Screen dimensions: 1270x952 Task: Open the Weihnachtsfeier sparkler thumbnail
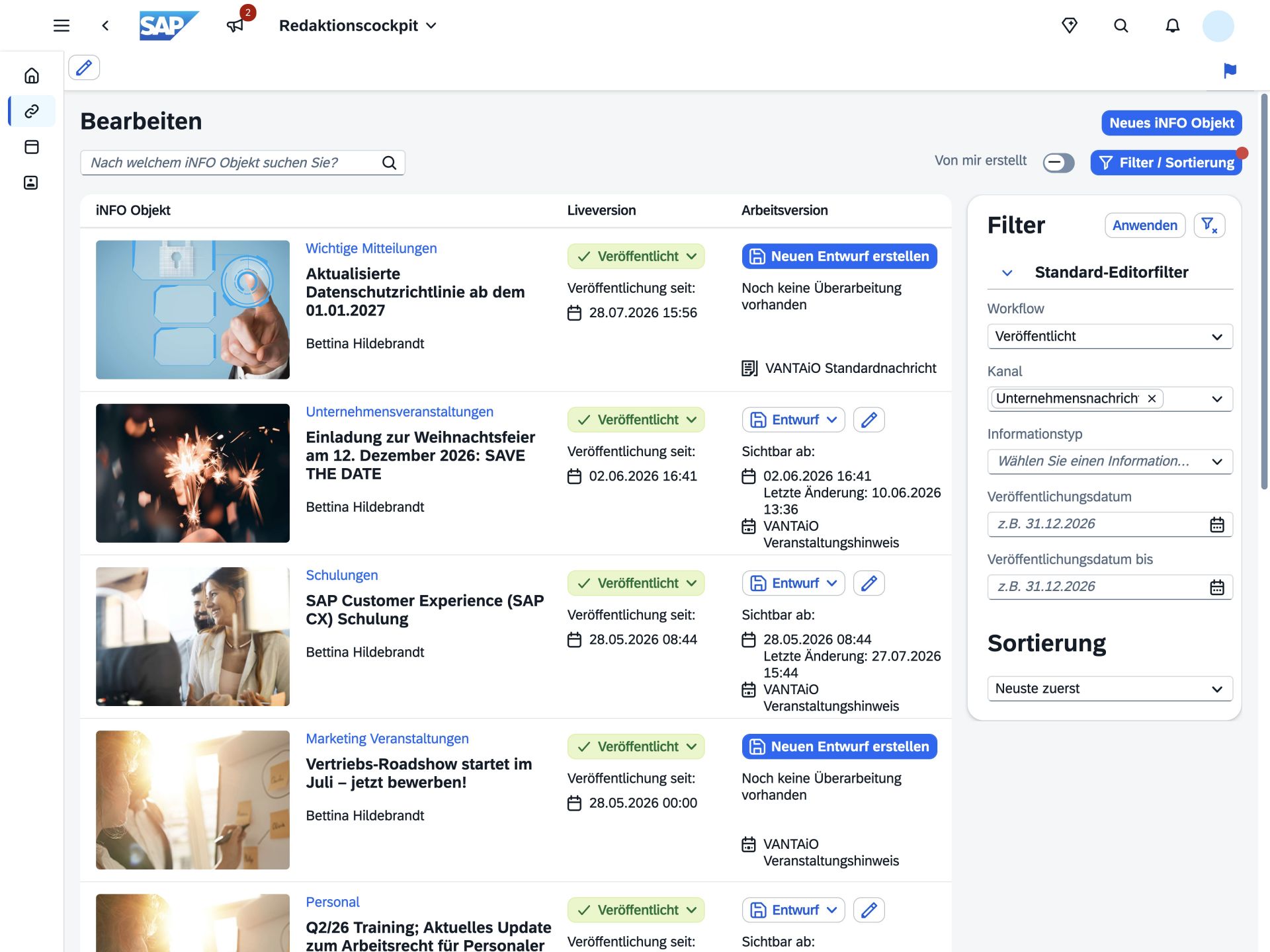(x=192, y=473)
